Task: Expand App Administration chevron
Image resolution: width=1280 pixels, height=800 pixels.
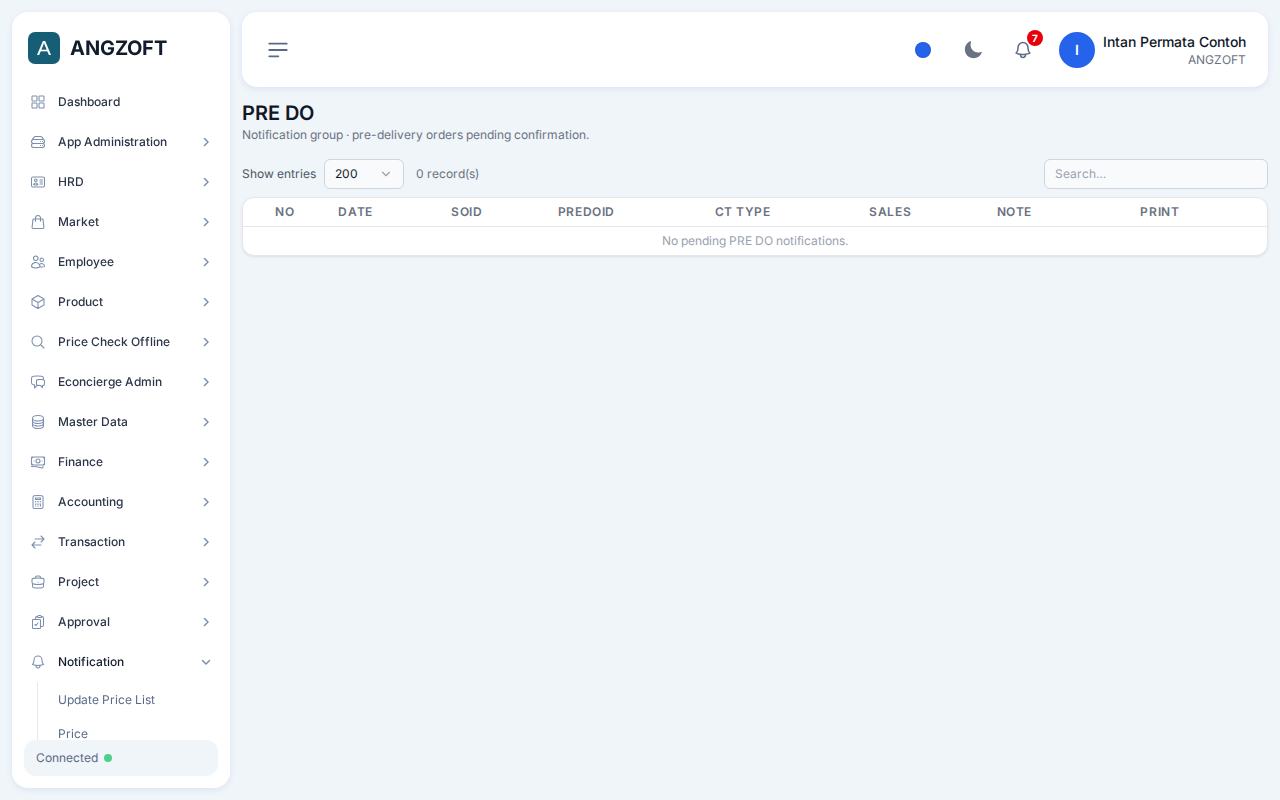Action: click(x=206, y=142)
